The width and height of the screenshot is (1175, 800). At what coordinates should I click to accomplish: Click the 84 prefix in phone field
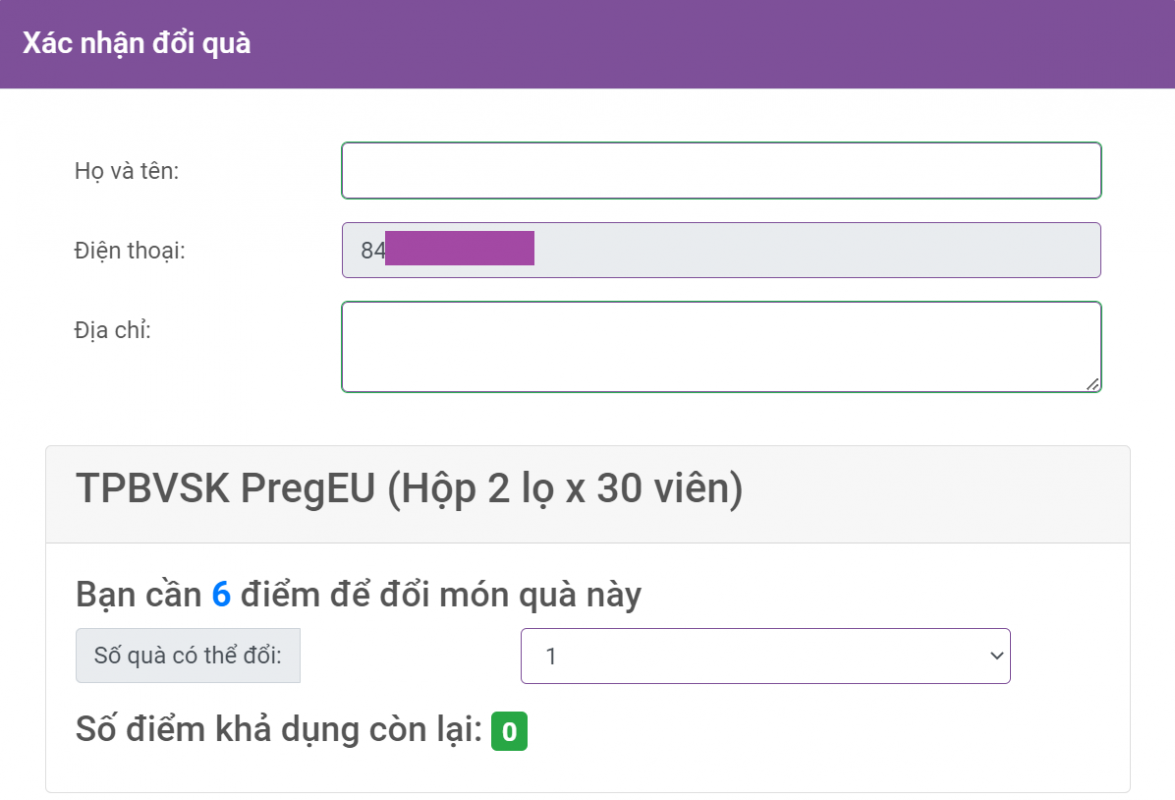click(372, 250)
